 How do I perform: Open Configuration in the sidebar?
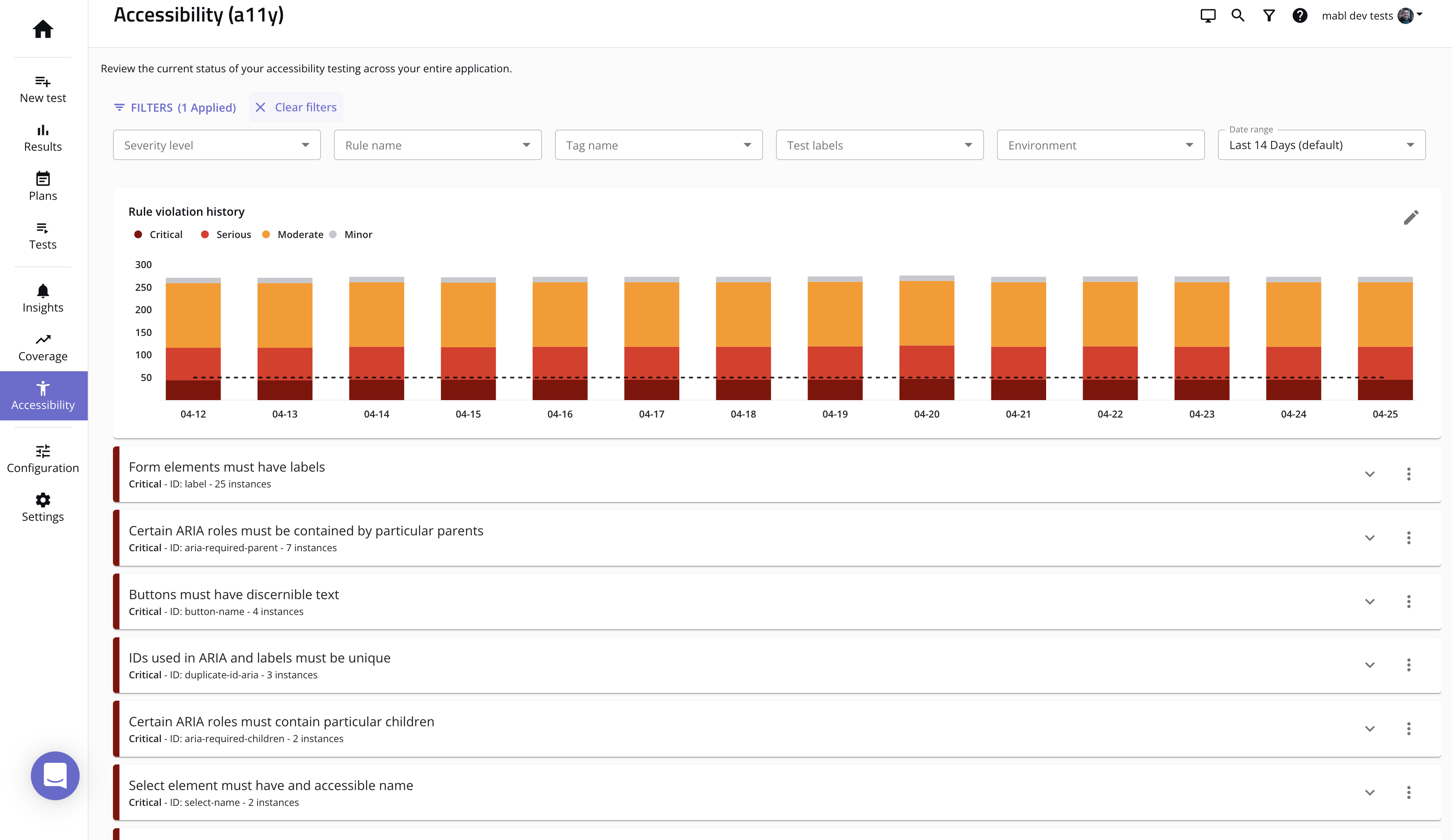pyautogui.click(x=43, y=459)
